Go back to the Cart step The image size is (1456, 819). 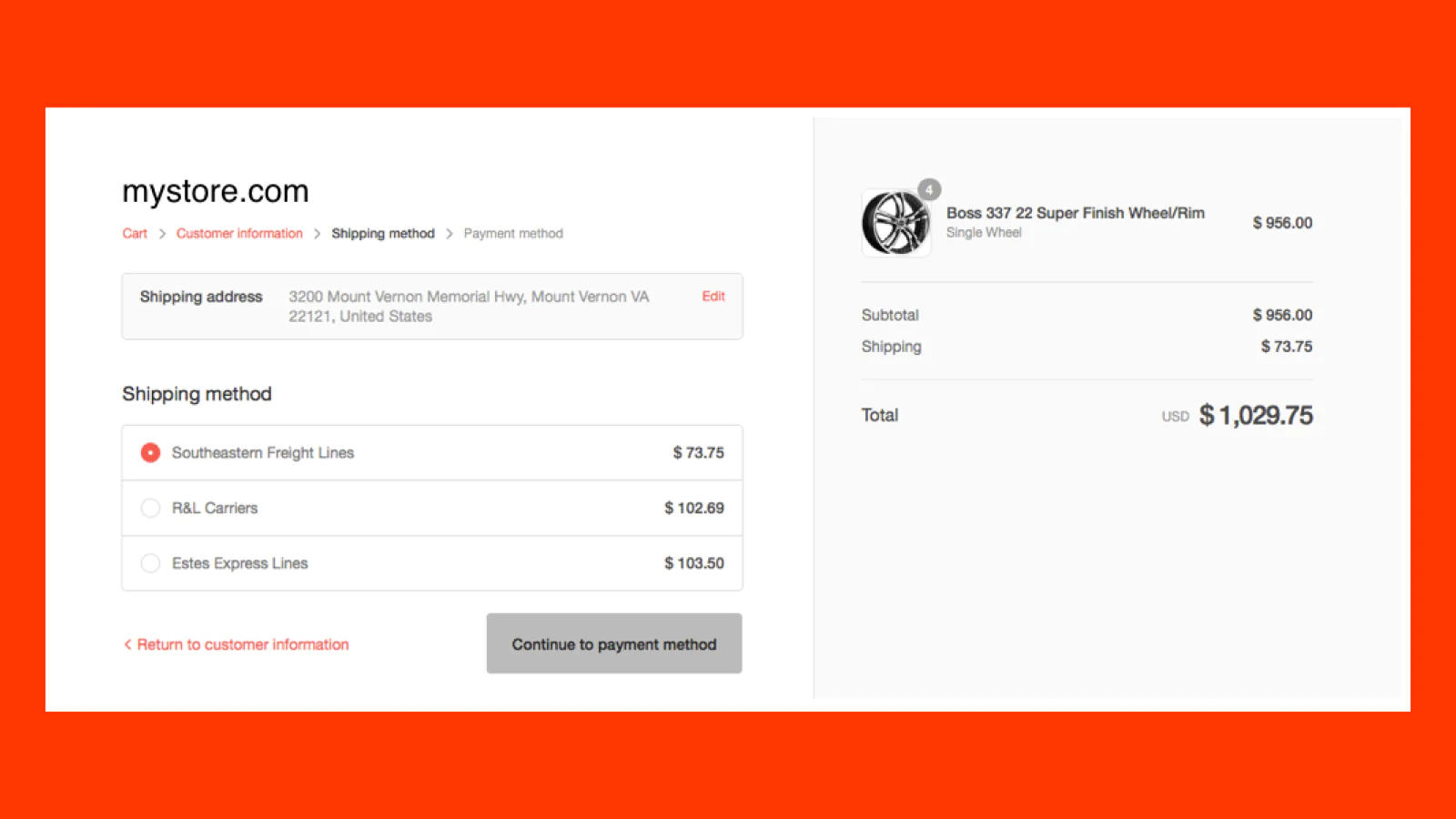click(134, 233)
